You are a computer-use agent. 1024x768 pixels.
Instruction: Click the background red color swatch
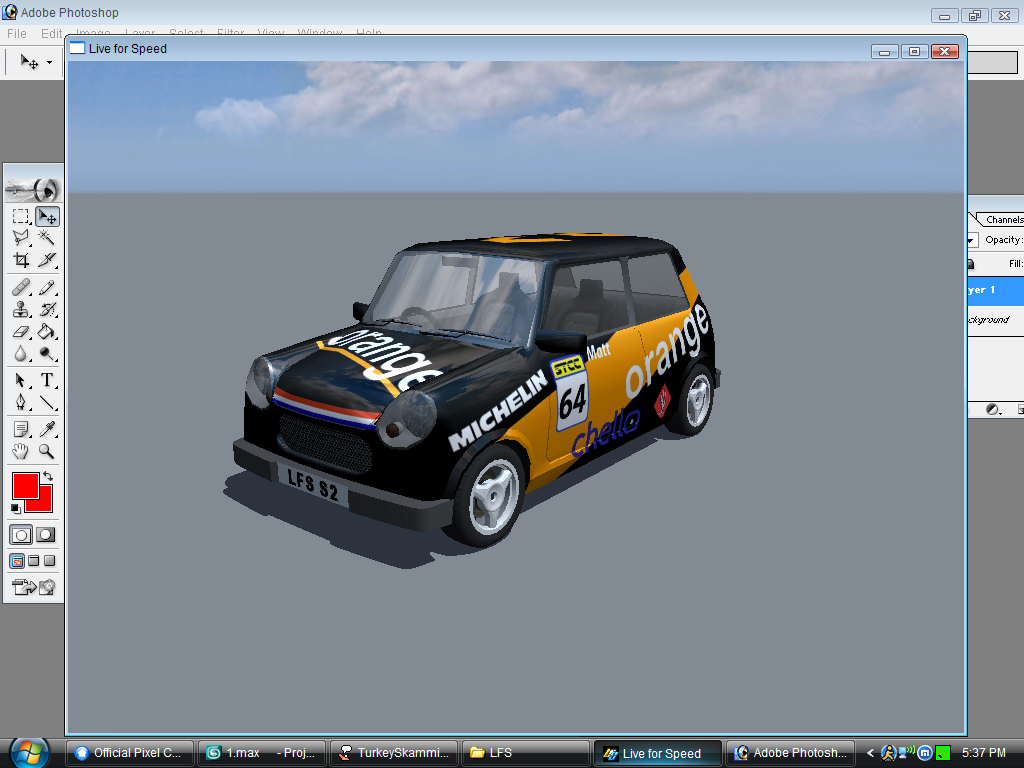(x=44, y=504)
